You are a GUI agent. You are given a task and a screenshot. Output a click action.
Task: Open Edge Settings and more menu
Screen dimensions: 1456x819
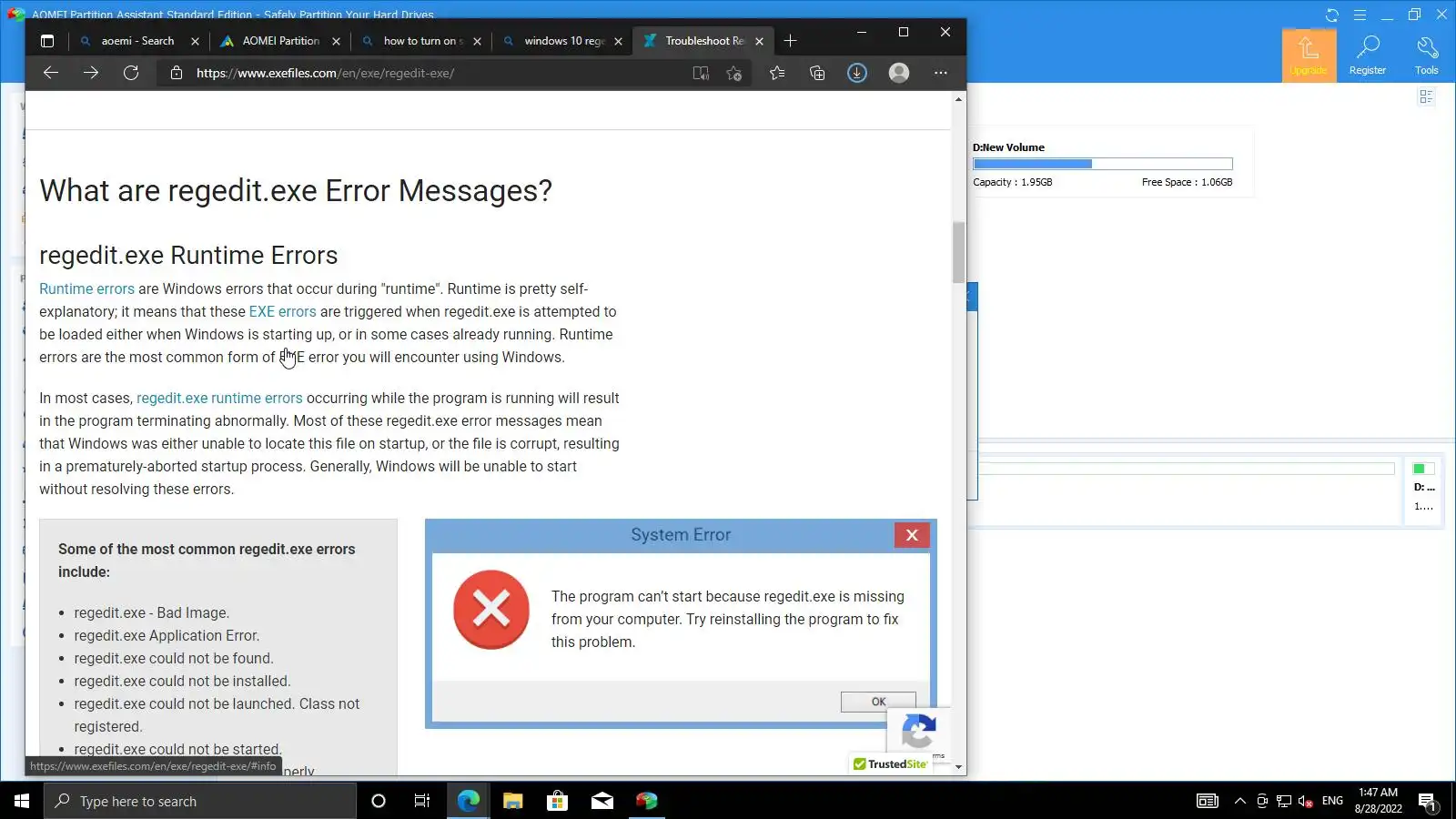[941, 73]
